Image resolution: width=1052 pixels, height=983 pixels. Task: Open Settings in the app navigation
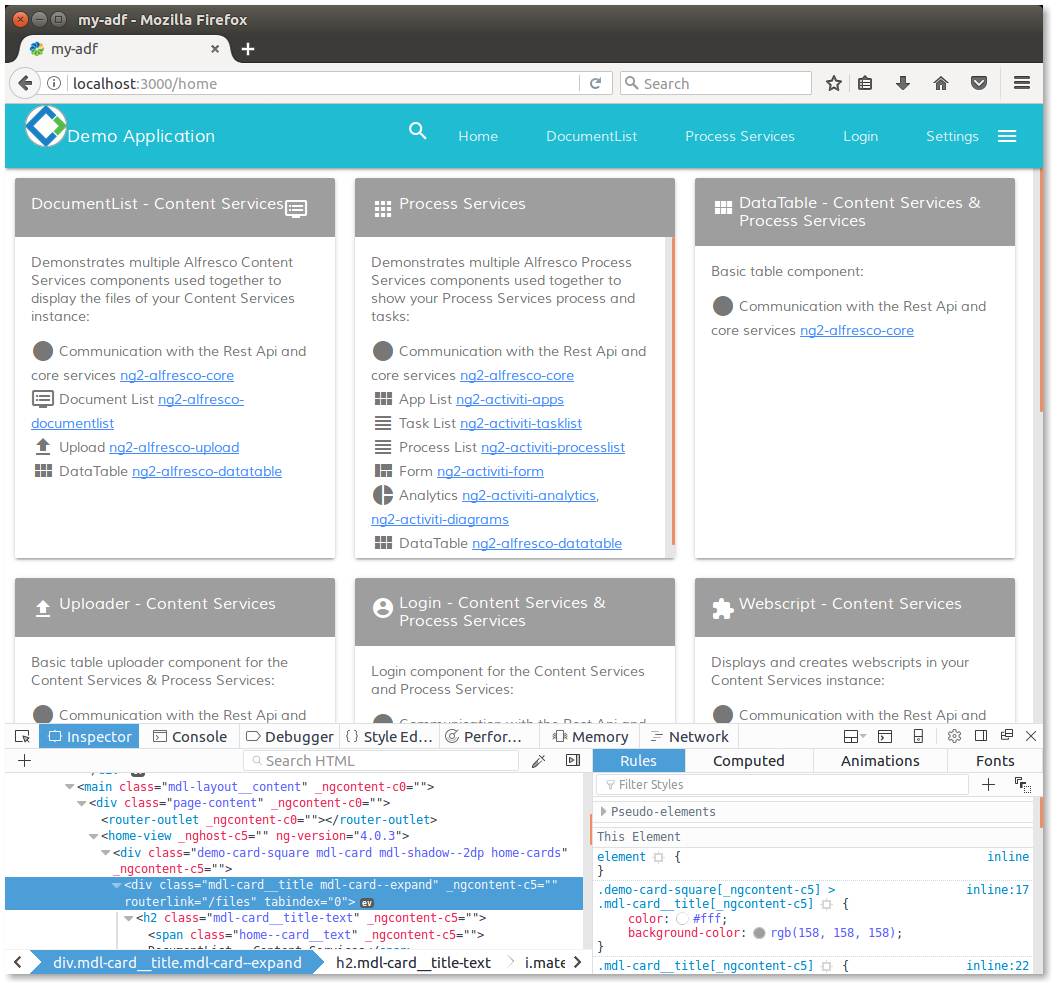click(x=952, y=136)
